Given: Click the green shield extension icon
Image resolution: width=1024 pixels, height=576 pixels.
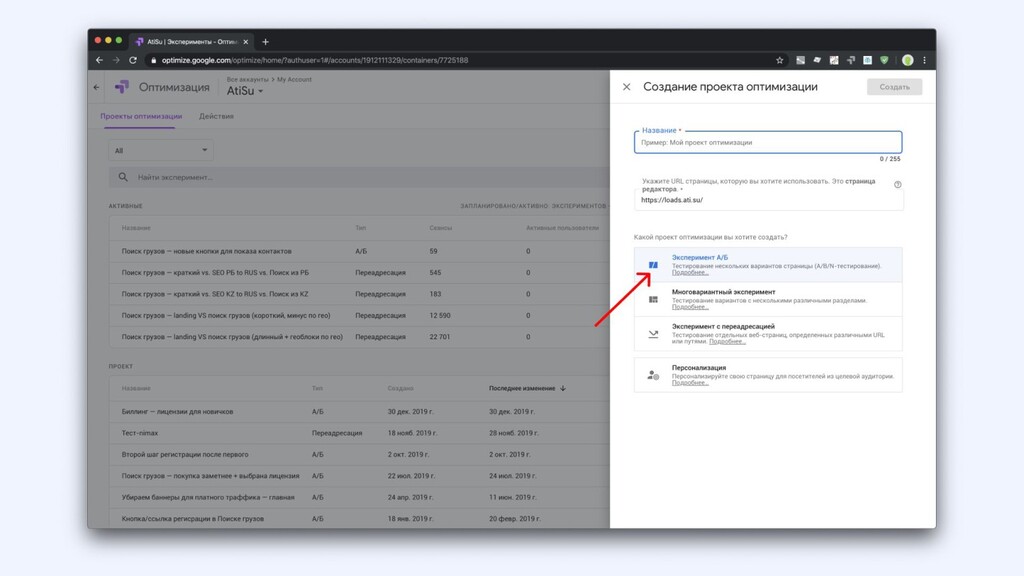Looking at the screenshot, I should tap(884, 60).
